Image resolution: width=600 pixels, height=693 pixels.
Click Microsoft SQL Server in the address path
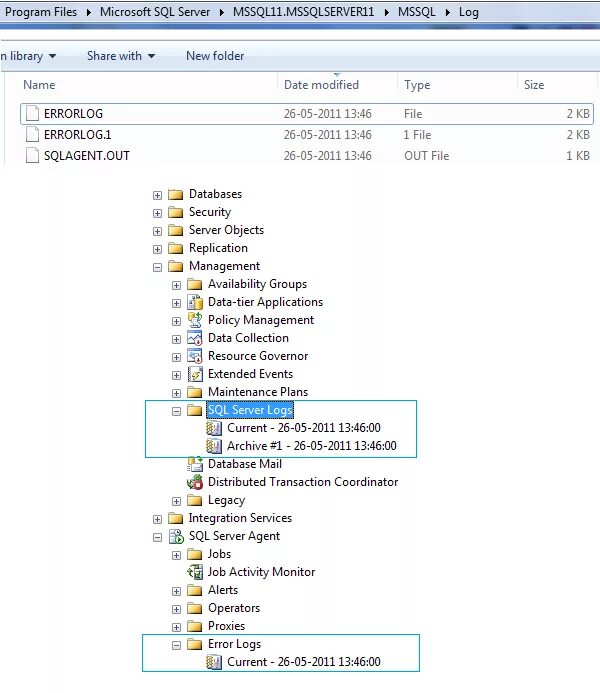tap(155, 12)
